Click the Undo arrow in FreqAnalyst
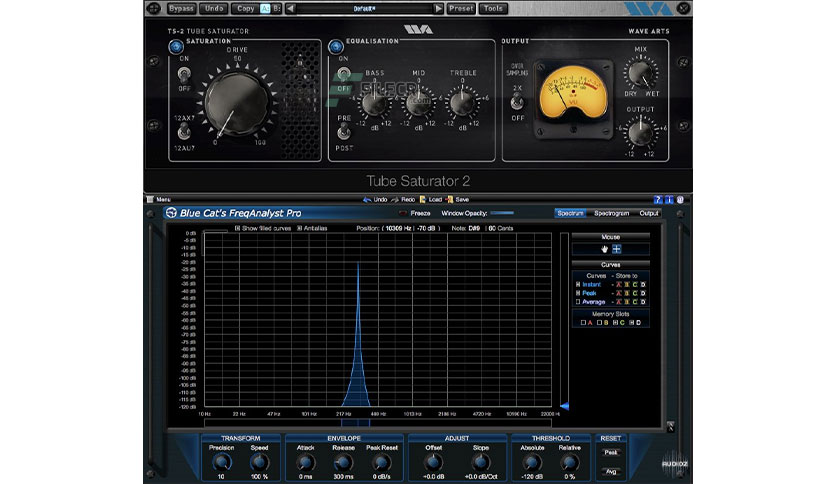This screenshot has width=836, height=484. pyautogui.click(x=367, y=199)
